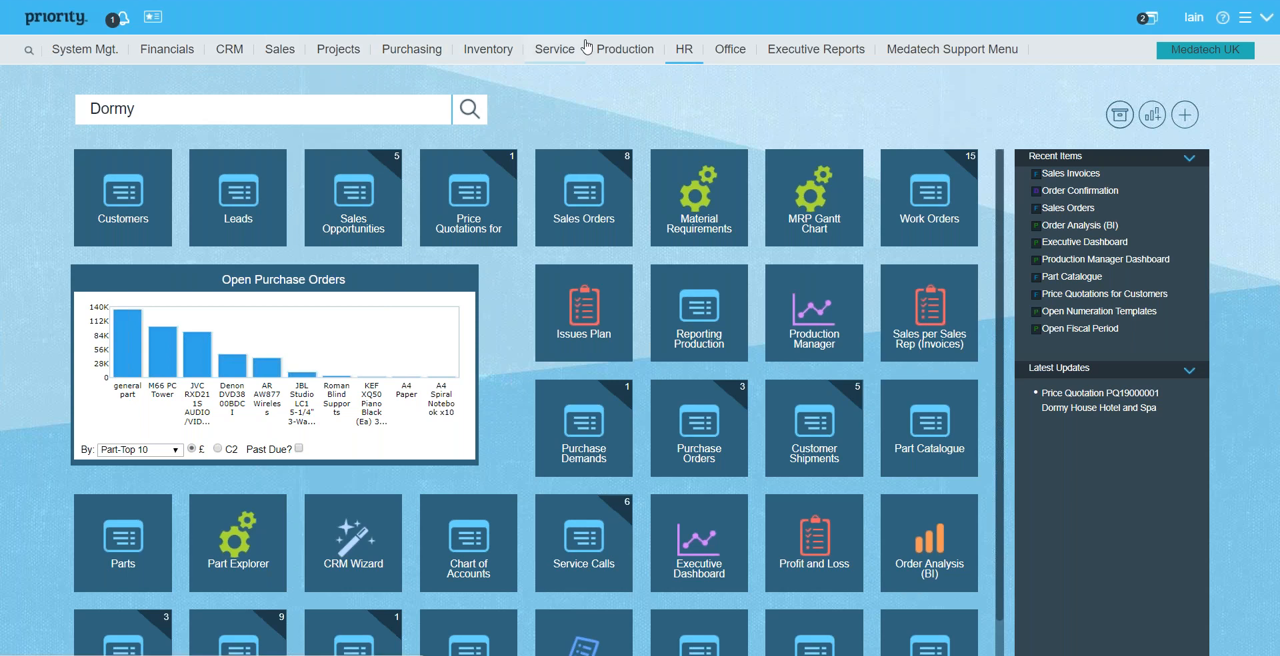
Task: Launch the MRP Gantt Chart tile
Action: click(x=814, y=198)
